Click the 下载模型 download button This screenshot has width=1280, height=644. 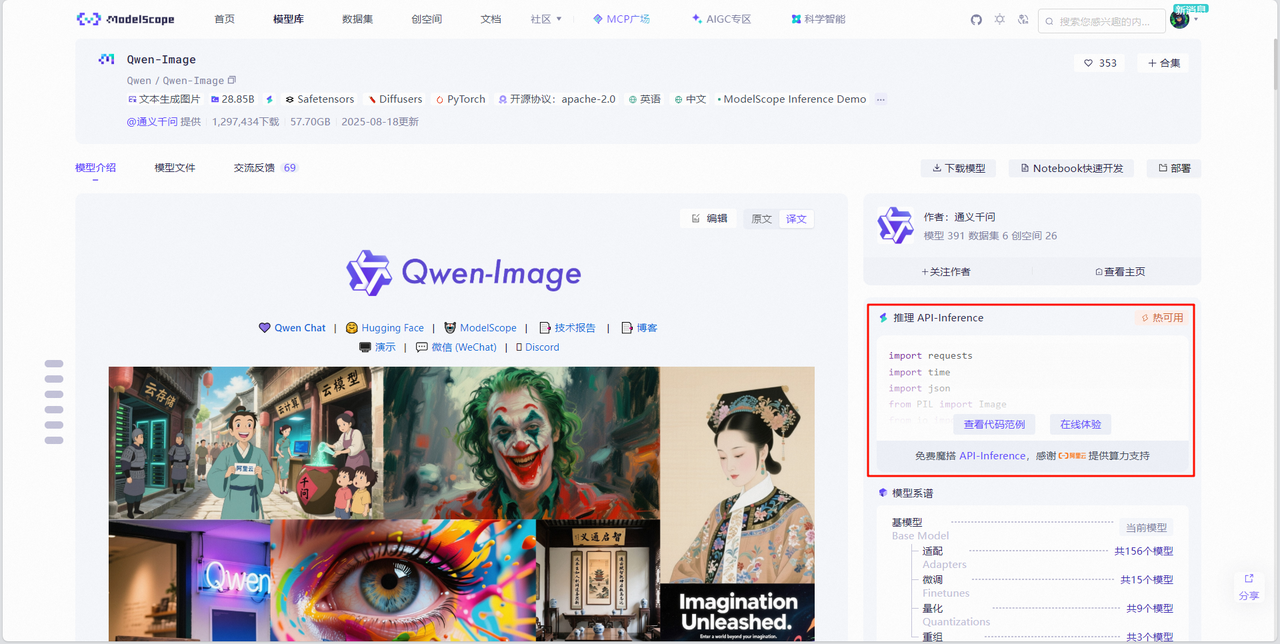point(958,168)
